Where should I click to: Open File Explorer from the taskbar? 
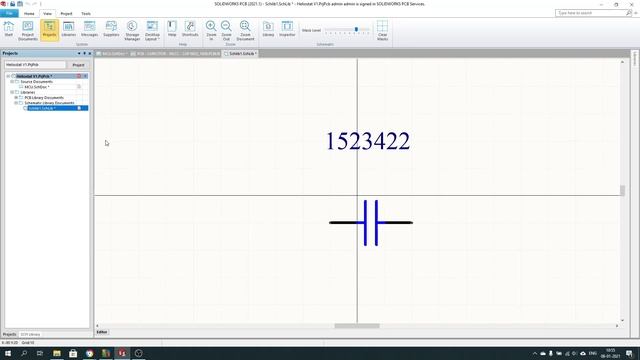coord(57,353)
